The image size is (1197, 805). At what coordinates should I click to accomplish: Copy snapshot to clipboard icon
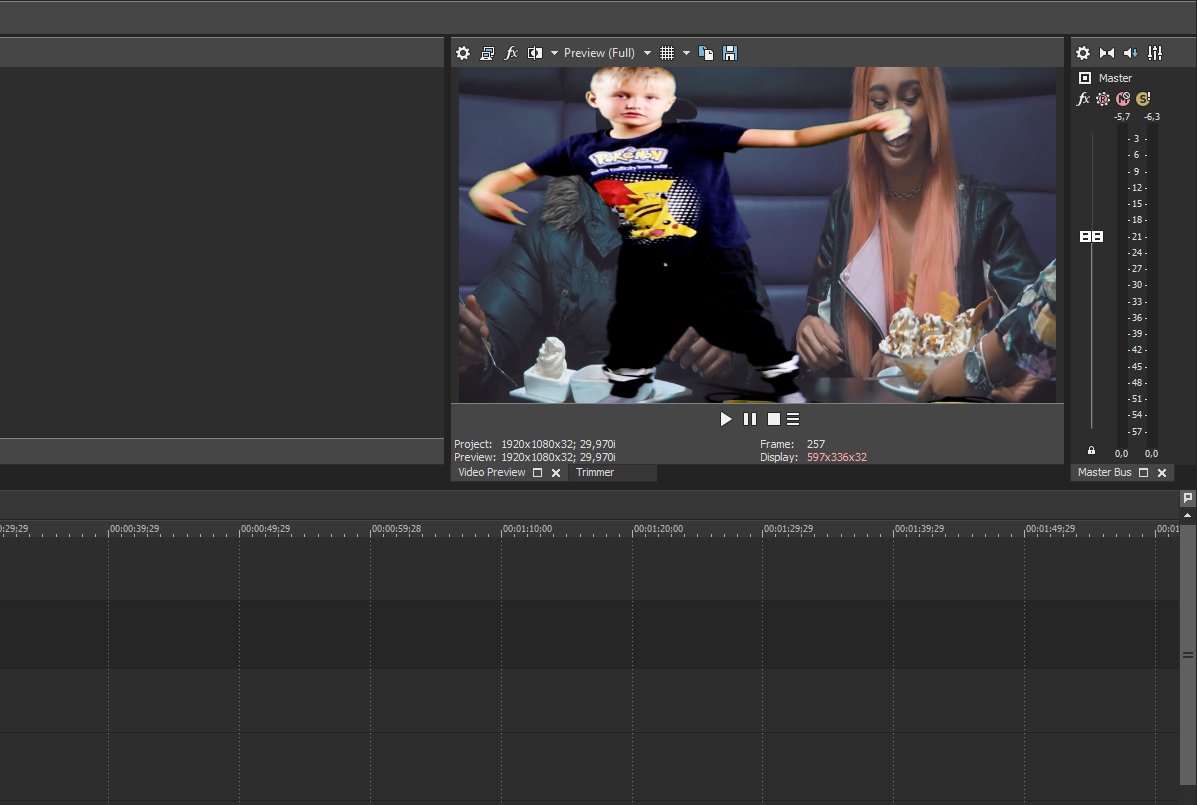click(x=706, y=53)
